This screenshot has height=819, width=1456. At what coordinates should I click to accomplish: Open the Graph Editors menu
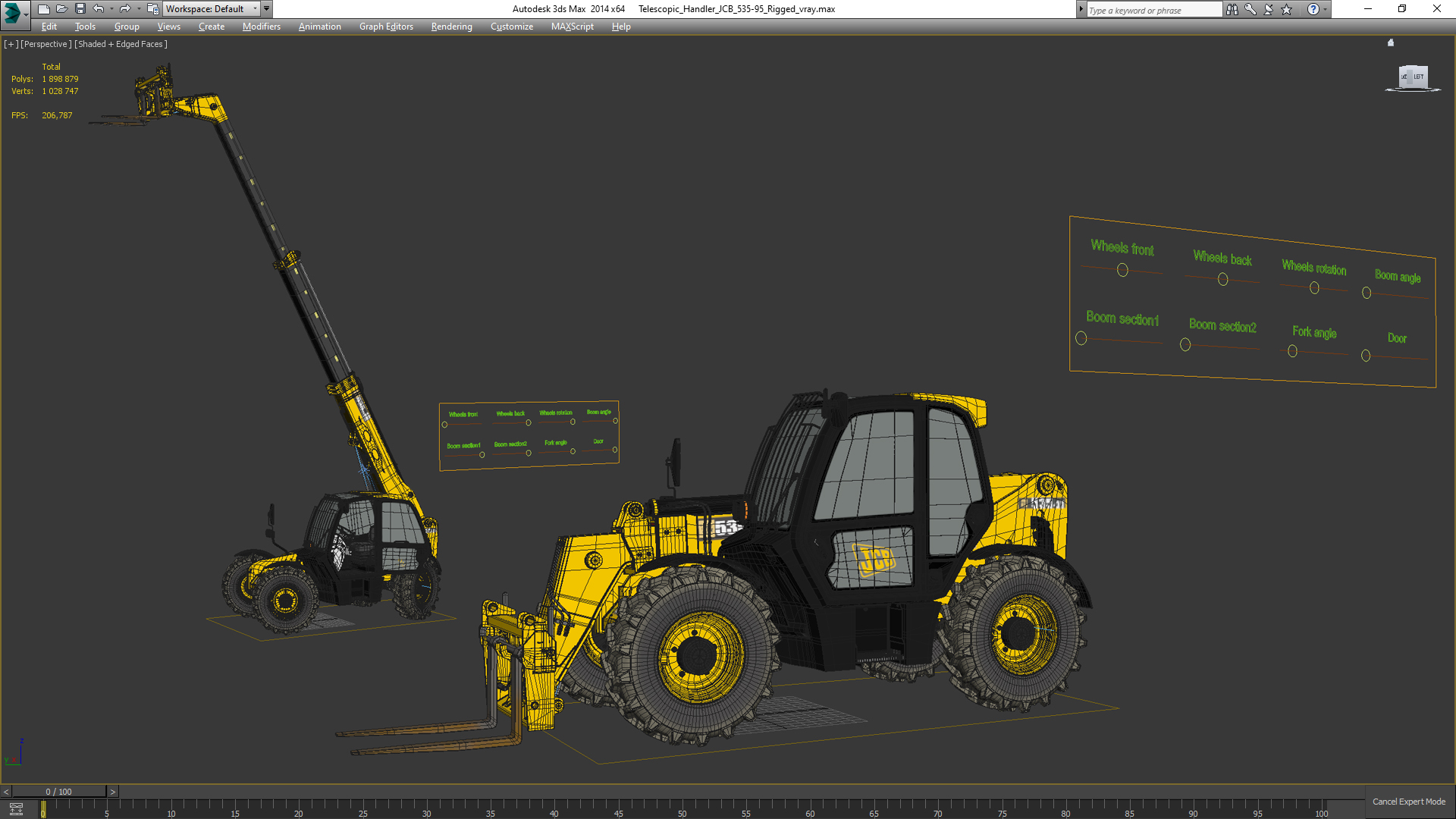click(386, 27)
